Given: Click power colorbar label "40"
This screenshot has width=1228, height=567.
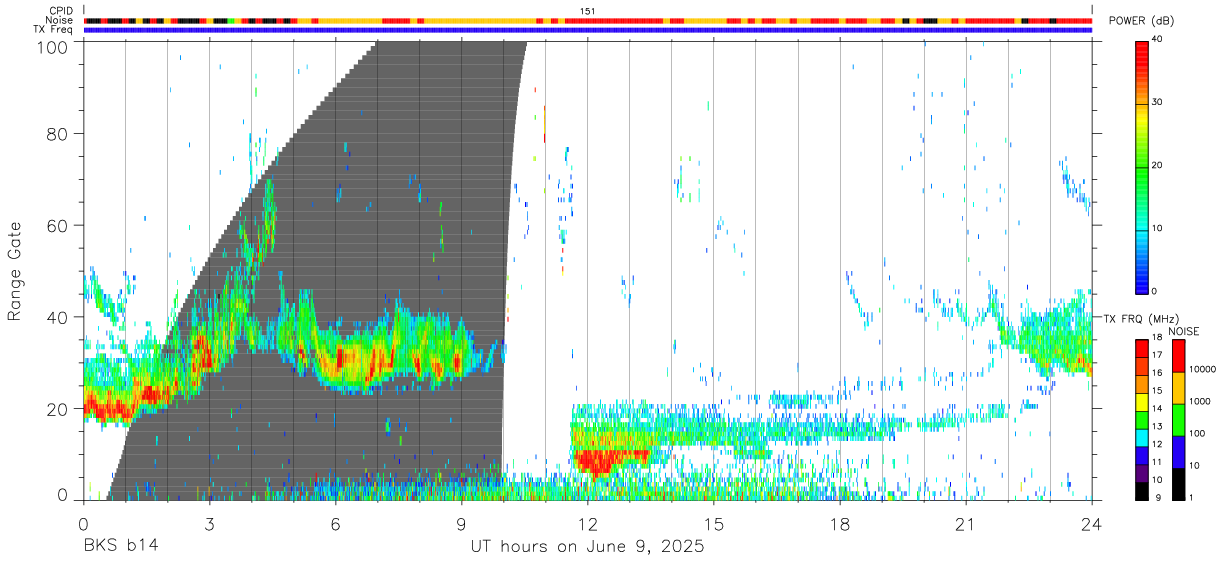Looking at the screenshot, I should [x=1159, y=41].
